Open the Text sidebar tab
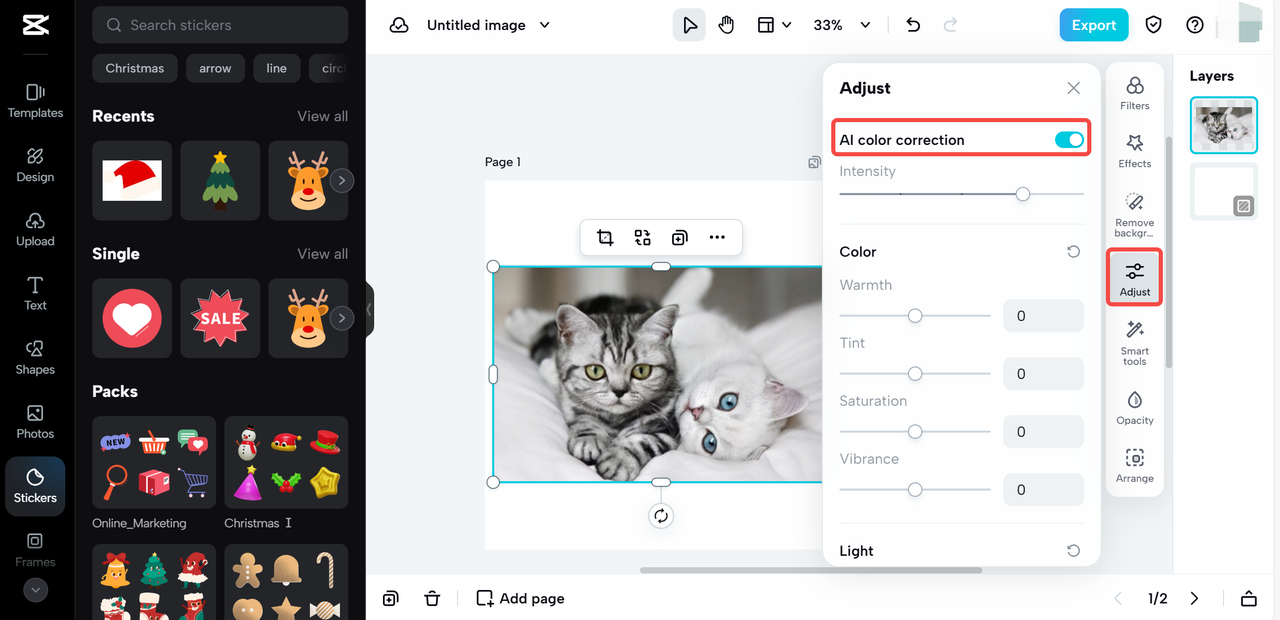The image size is (1280, 620). coord(35,293)
